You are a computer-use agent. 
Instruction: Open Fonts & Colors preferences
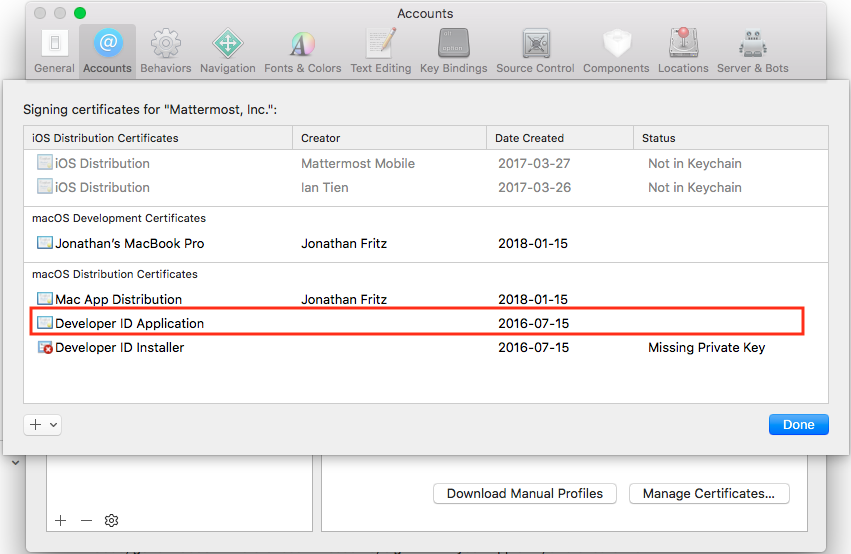click(x=302, y=51)
